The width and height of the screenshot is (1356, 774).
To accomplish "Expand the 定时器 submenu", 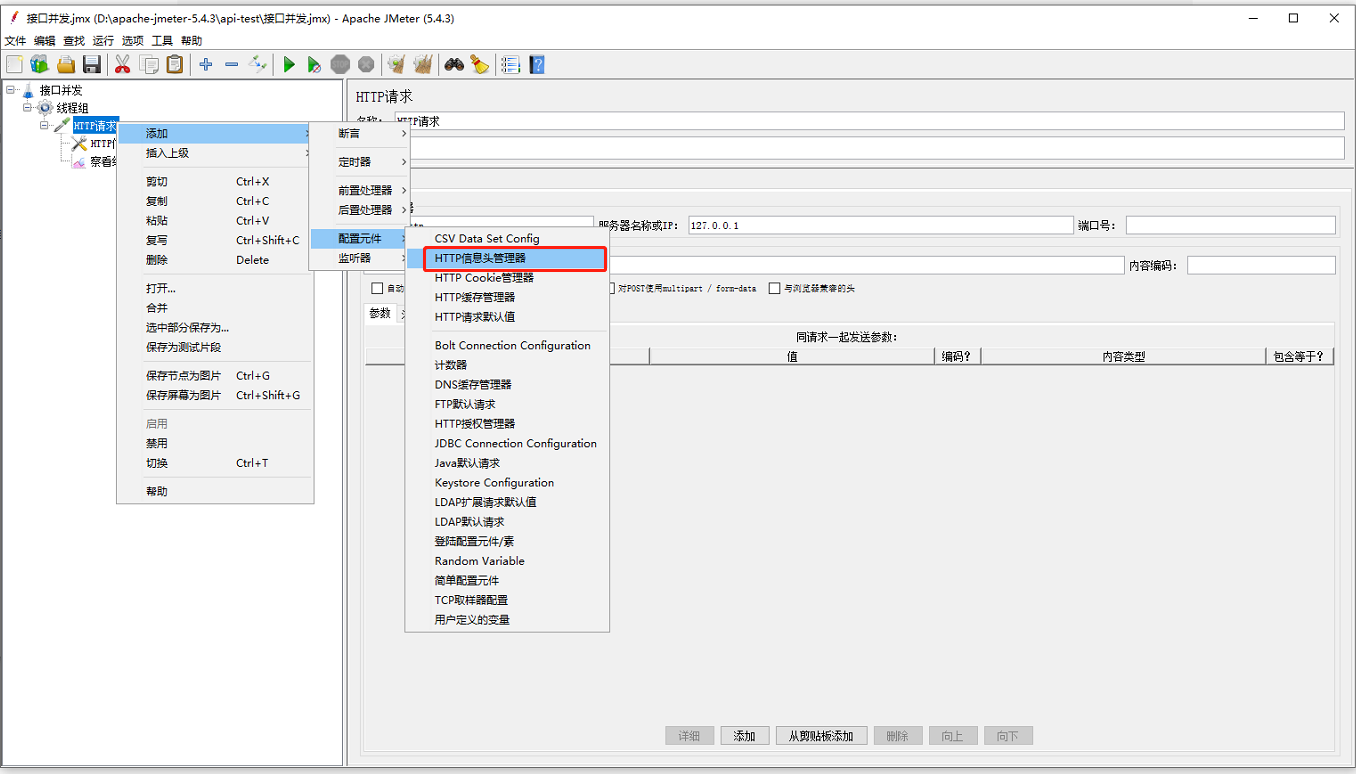I will click(360, 162).
